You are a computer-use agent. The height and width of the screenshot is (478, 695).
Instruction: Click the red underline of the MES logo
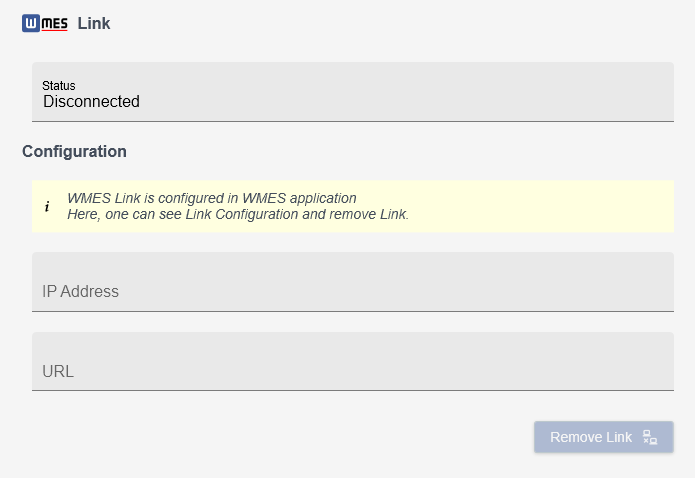(55, 30)
